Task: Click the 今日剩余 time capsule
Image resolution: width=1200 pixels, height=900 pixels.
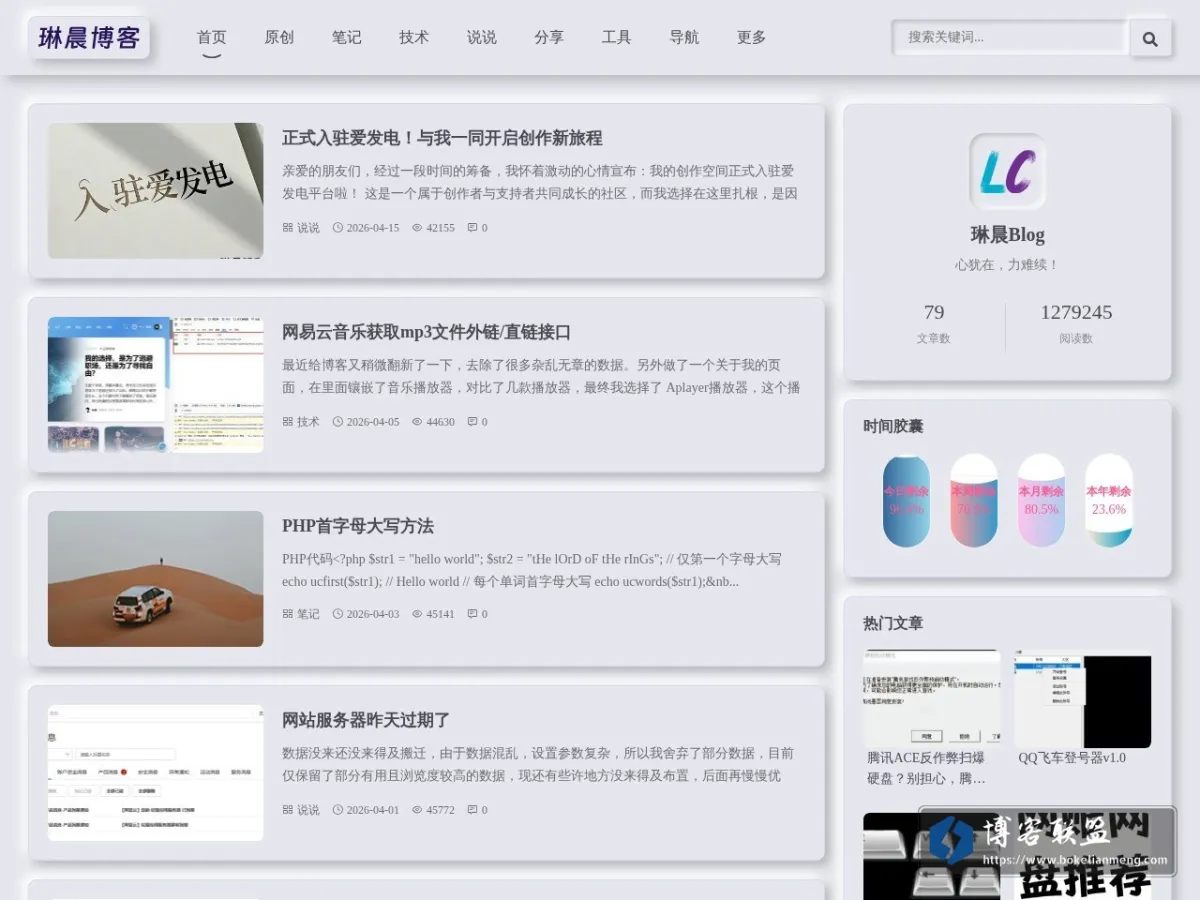Action: tap(906, 500)
